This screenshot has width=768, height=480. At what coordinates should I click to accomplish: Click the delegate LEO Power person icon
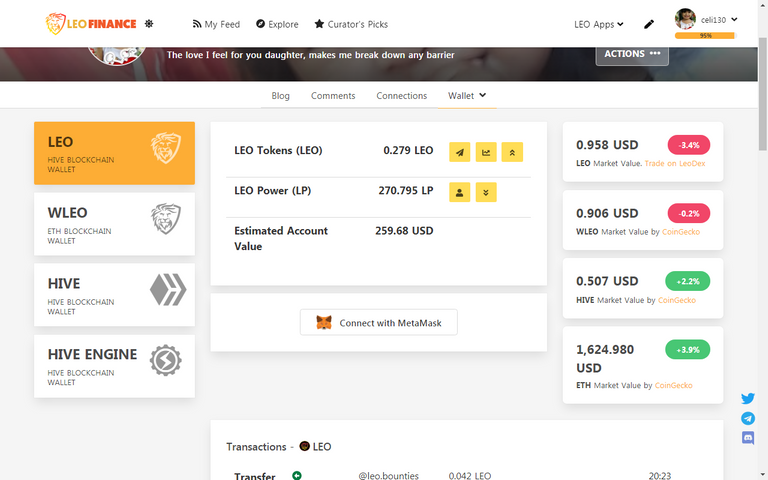click(459, 192)
